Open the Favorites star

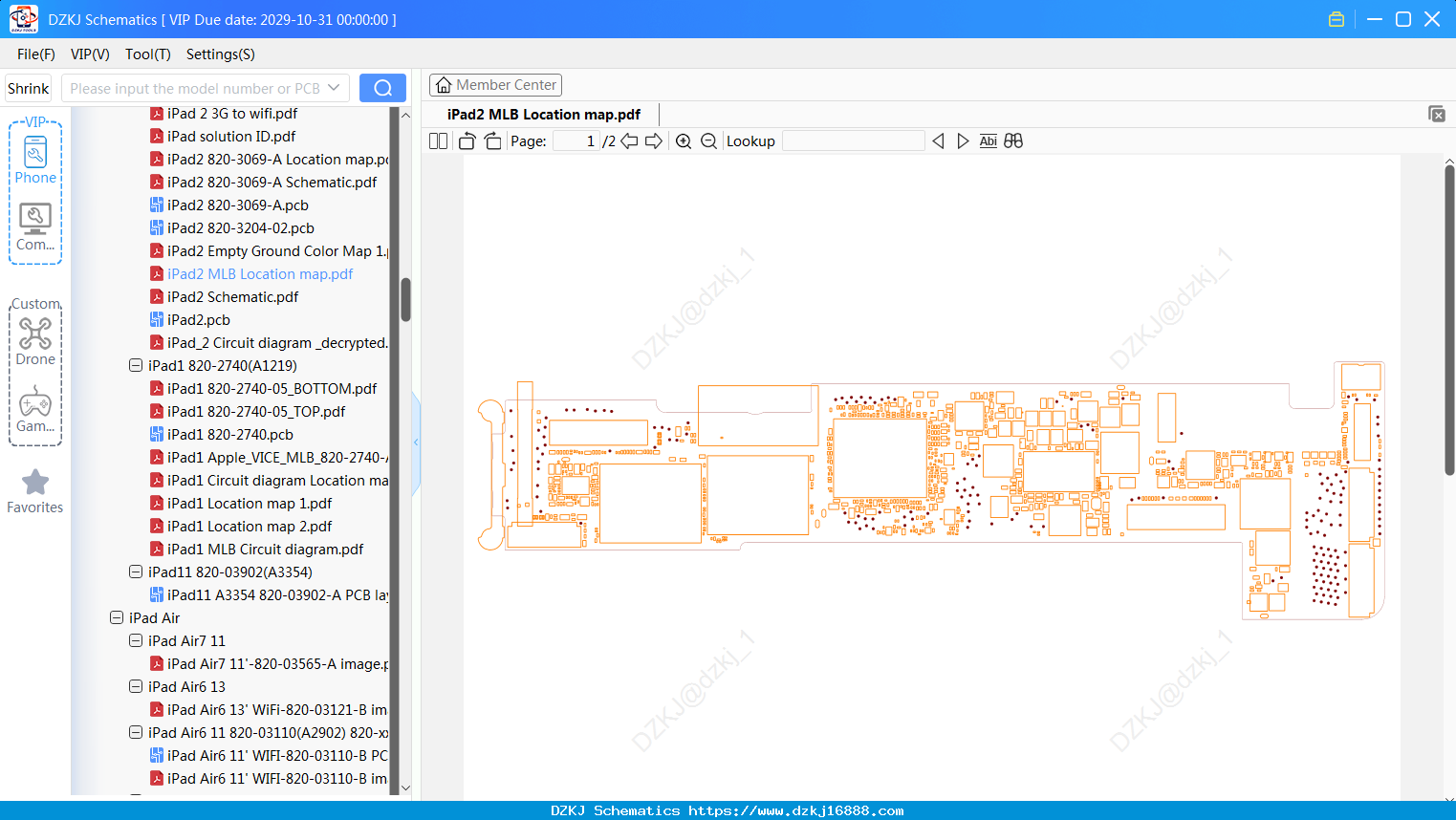pos(35,491)
